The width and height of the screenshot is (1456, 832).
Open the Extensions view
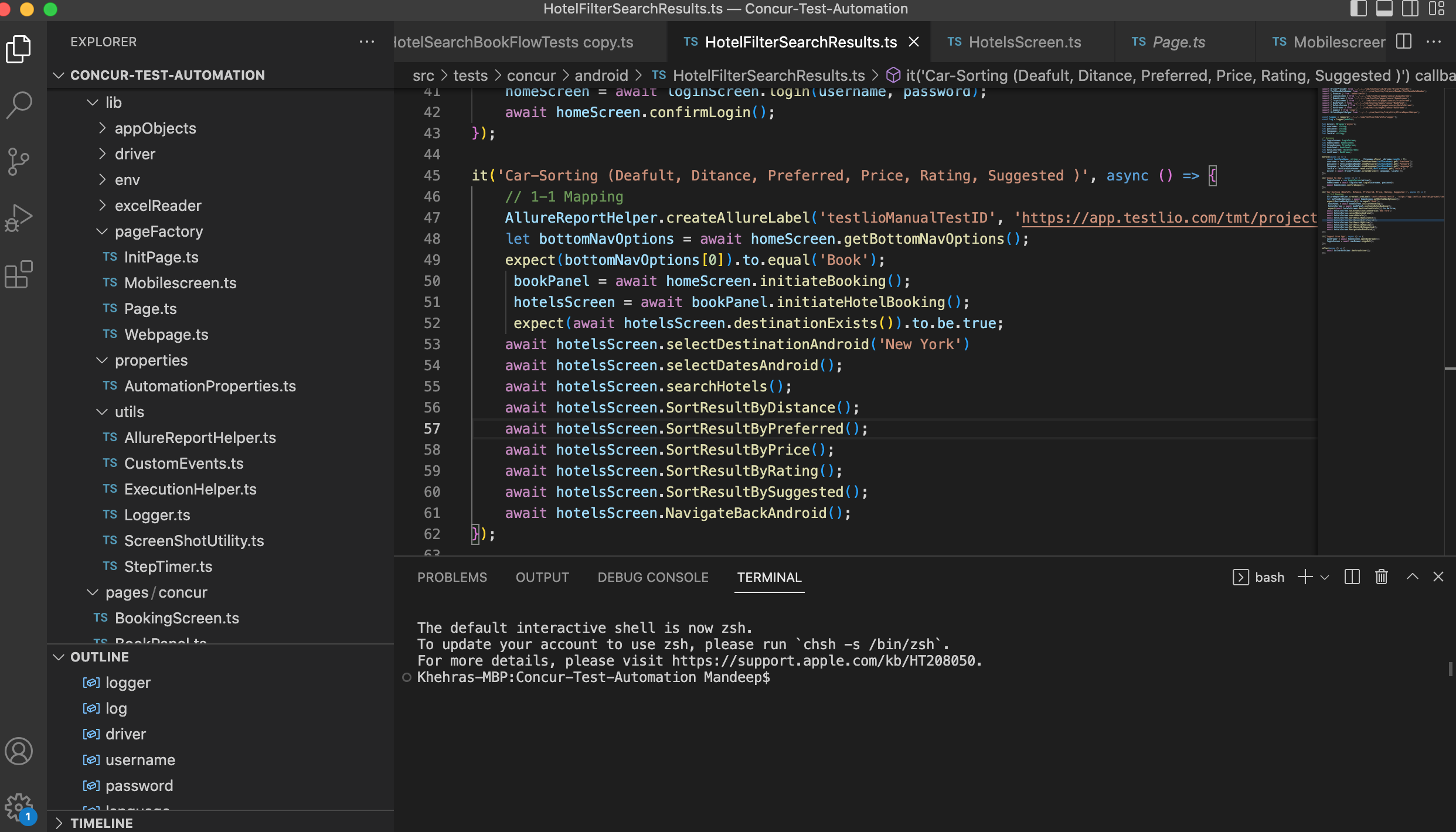pos(19,274)
